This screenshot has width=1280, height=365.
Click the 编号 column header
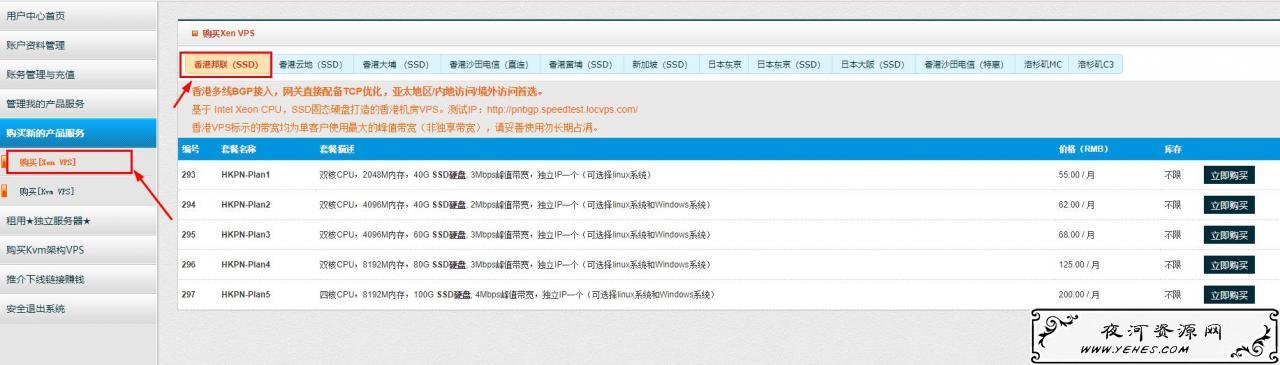point(190,149)
